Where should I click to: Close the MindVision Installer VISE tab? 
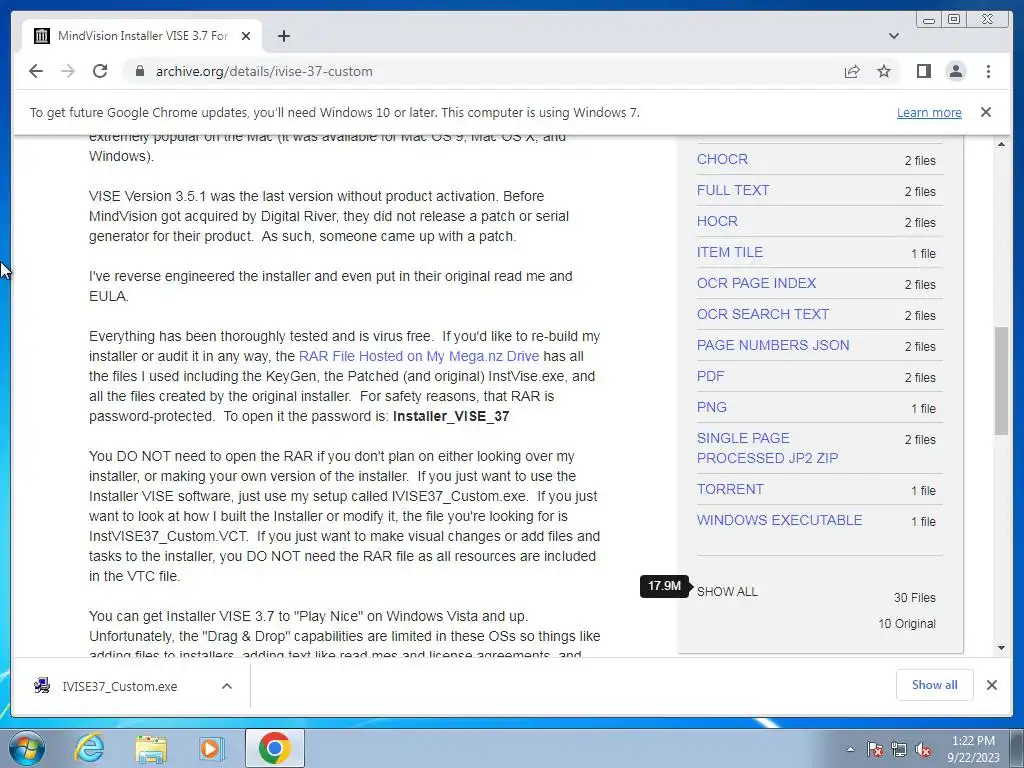click(x=246, y=36)
